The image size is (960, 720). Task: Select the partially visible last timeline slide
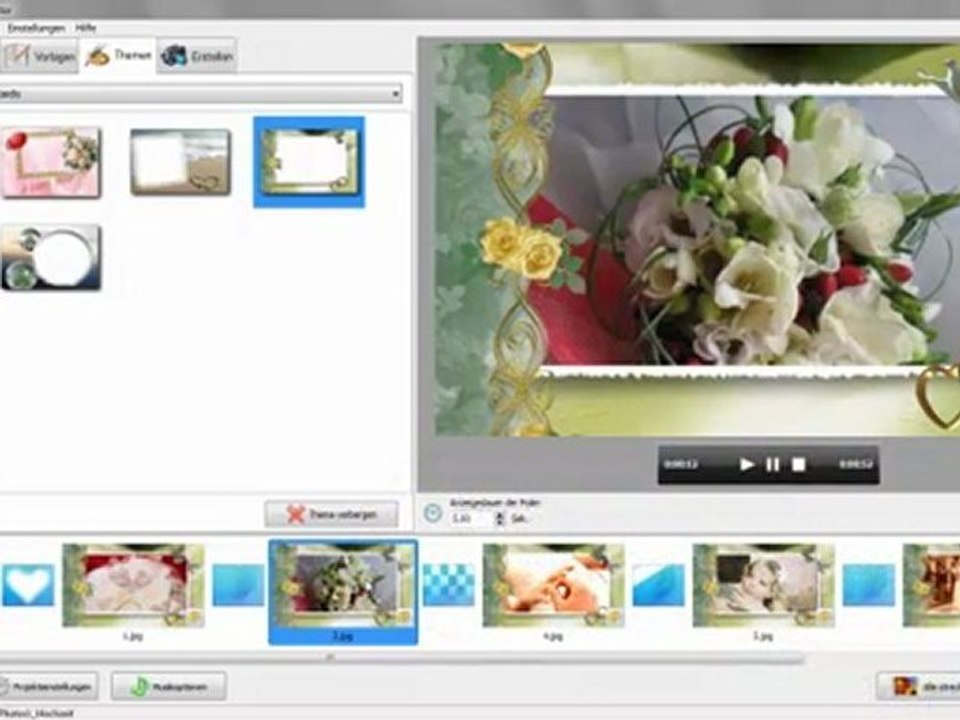point(931,586)
